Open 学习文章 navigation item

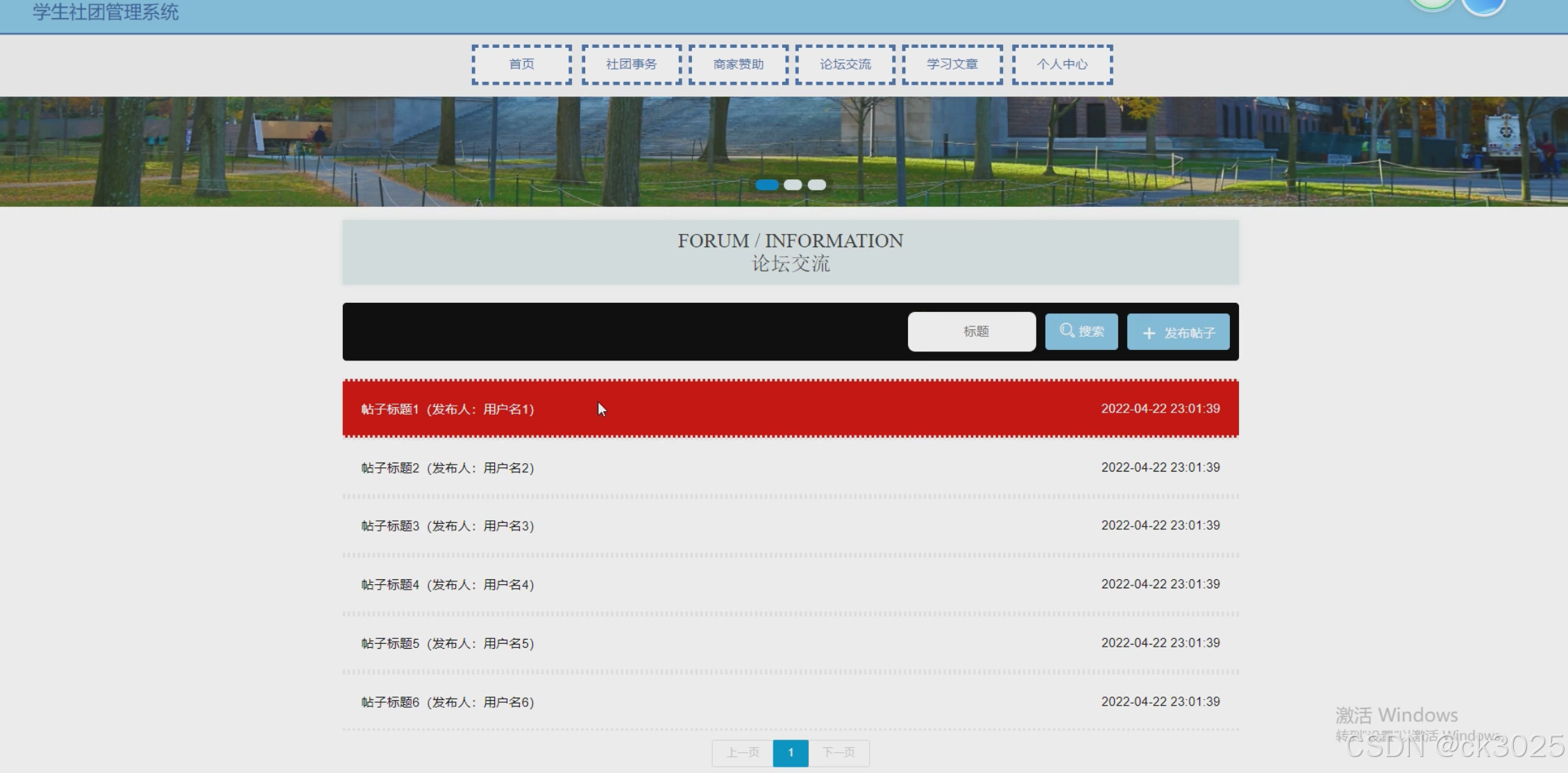coord(952,65)
